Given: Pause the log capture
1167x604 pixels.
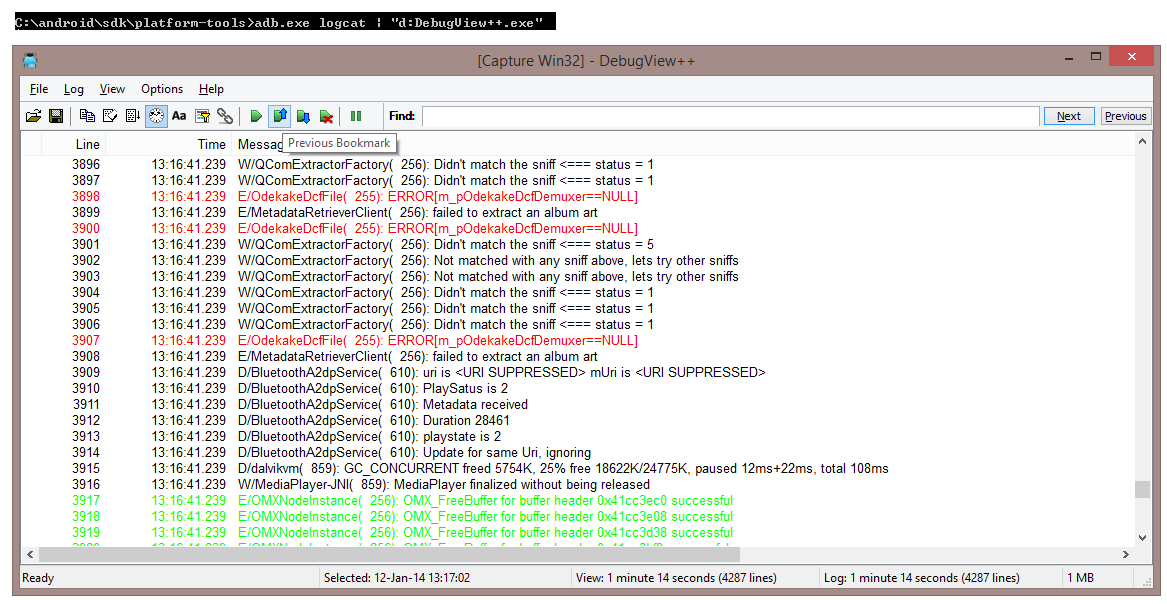Looking at the screenshot, I should coord(356,115).
